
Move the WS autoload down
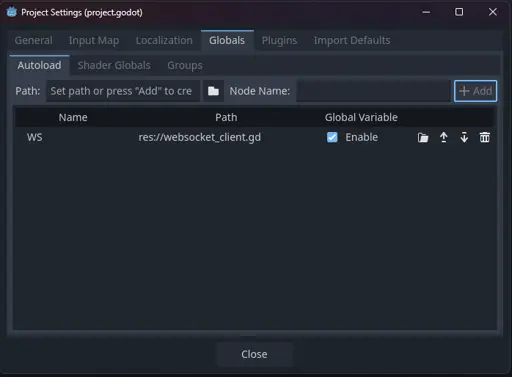click(464, 137)
